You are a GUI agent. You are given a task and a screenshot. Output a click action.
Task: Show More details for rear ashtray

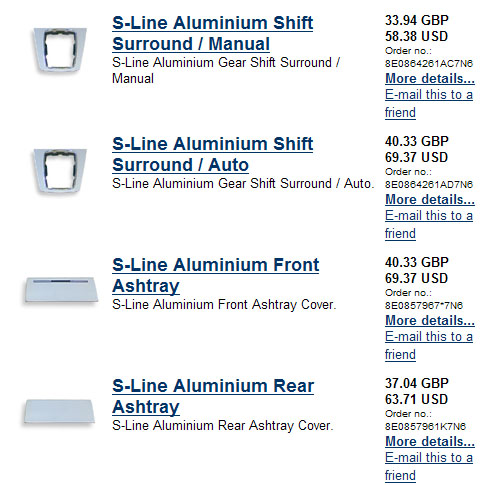coord(430,442)
